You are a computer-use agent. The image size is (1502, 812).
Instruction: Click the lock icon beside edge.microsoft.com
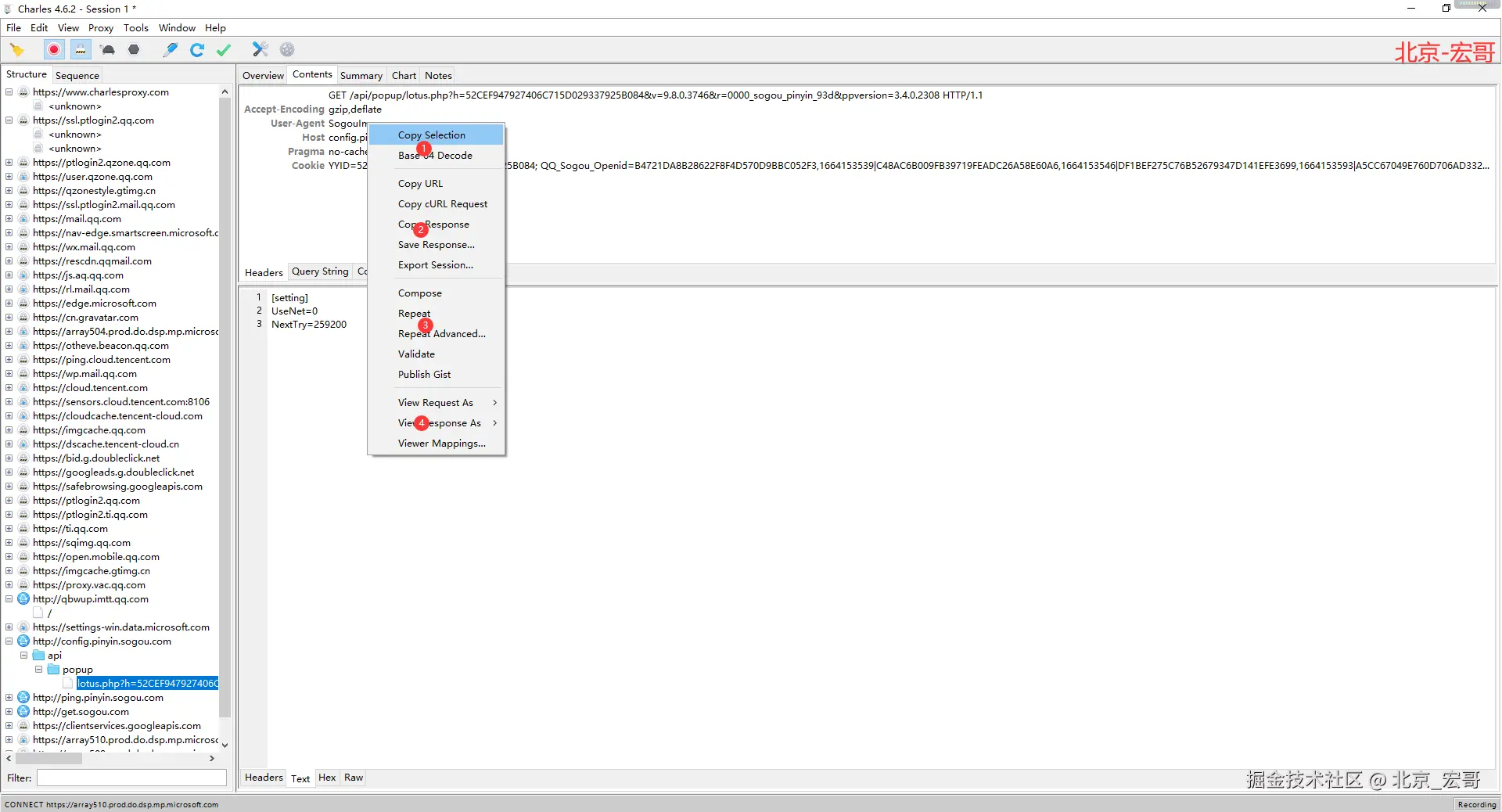(23, 304)
